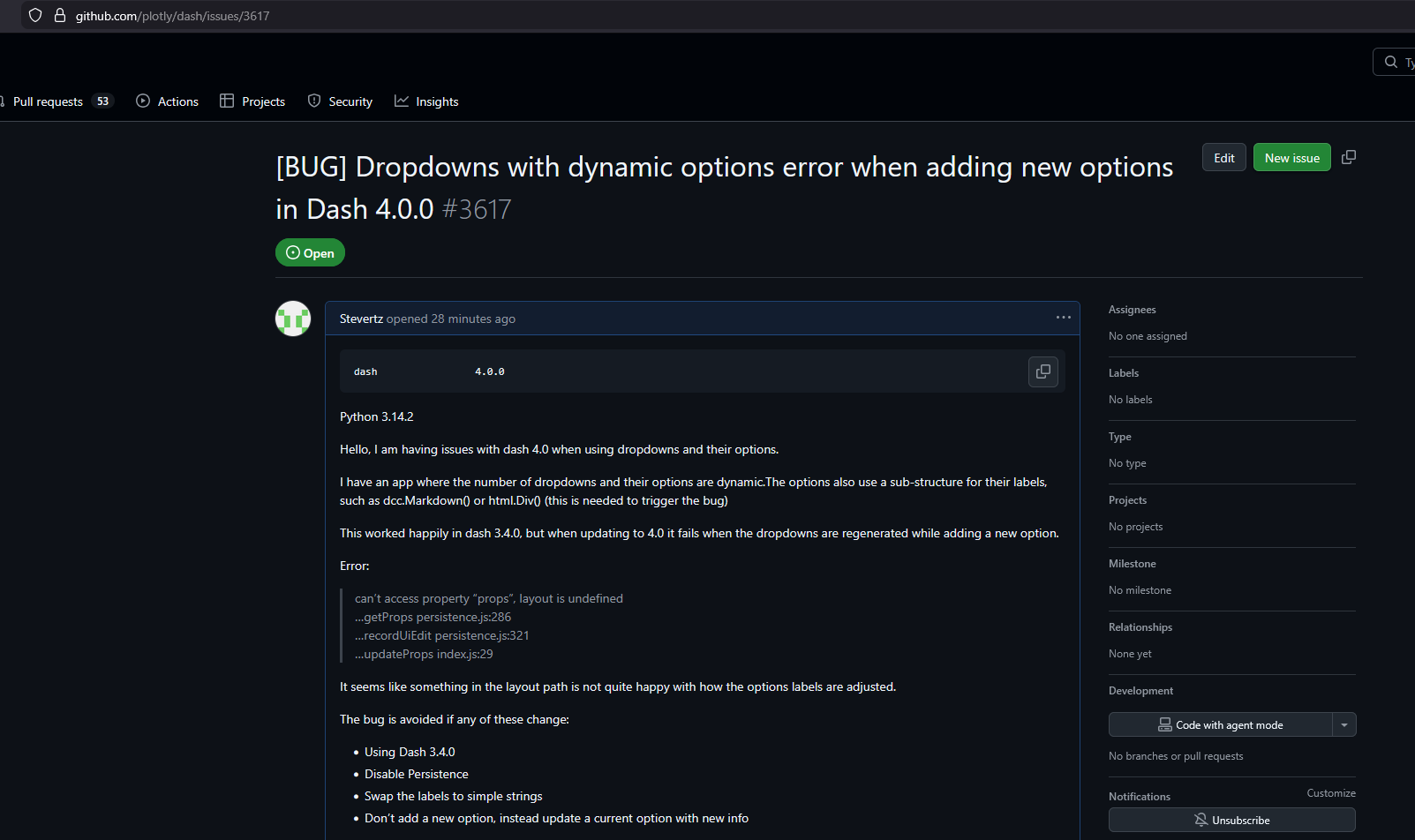This screenshot has height=840, width=1415.
Task: Open the Insights tab
Action: pos(426,101)
